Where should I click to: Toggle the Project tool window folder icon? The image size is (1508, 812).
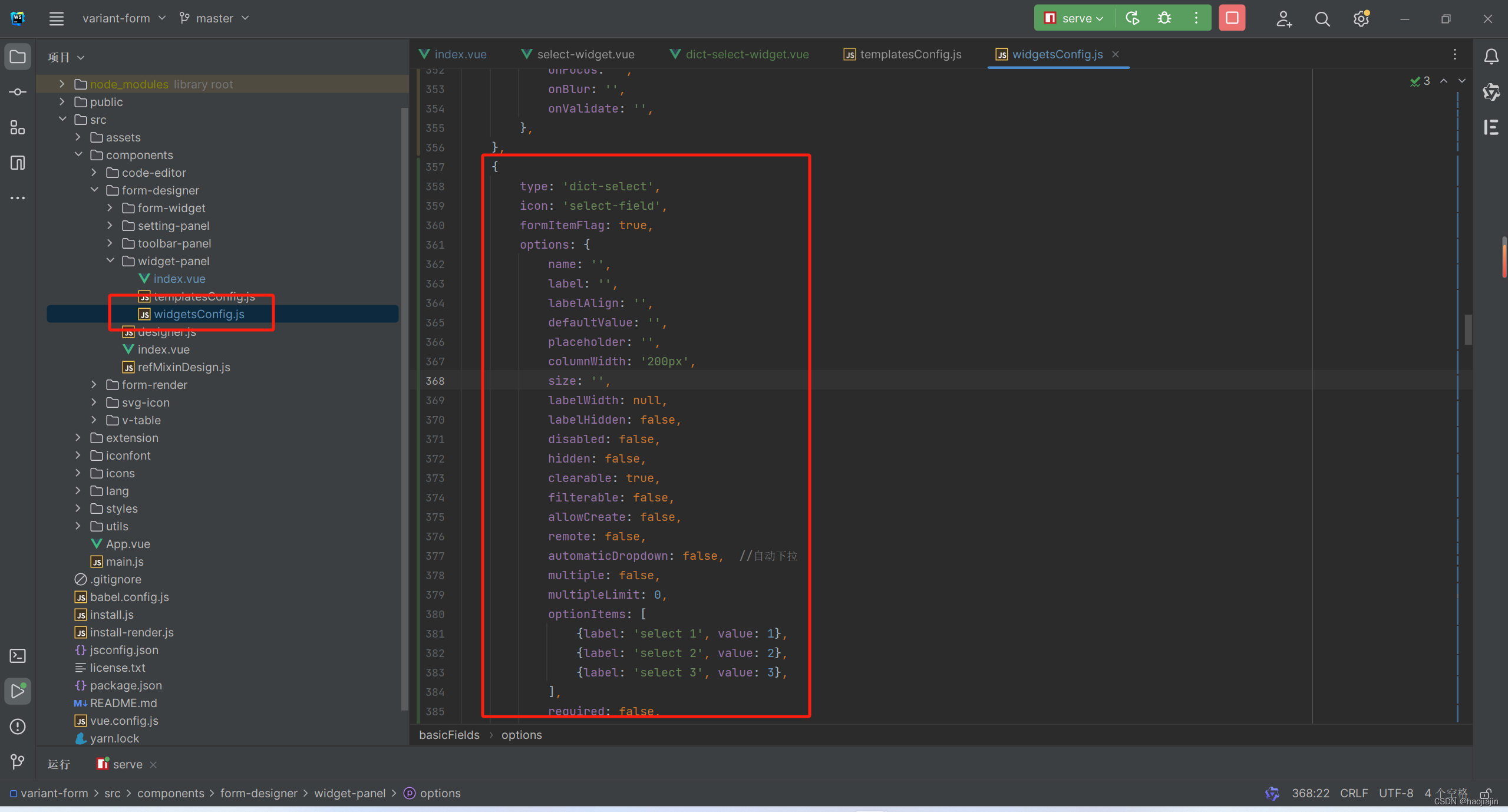coord(18,57)
